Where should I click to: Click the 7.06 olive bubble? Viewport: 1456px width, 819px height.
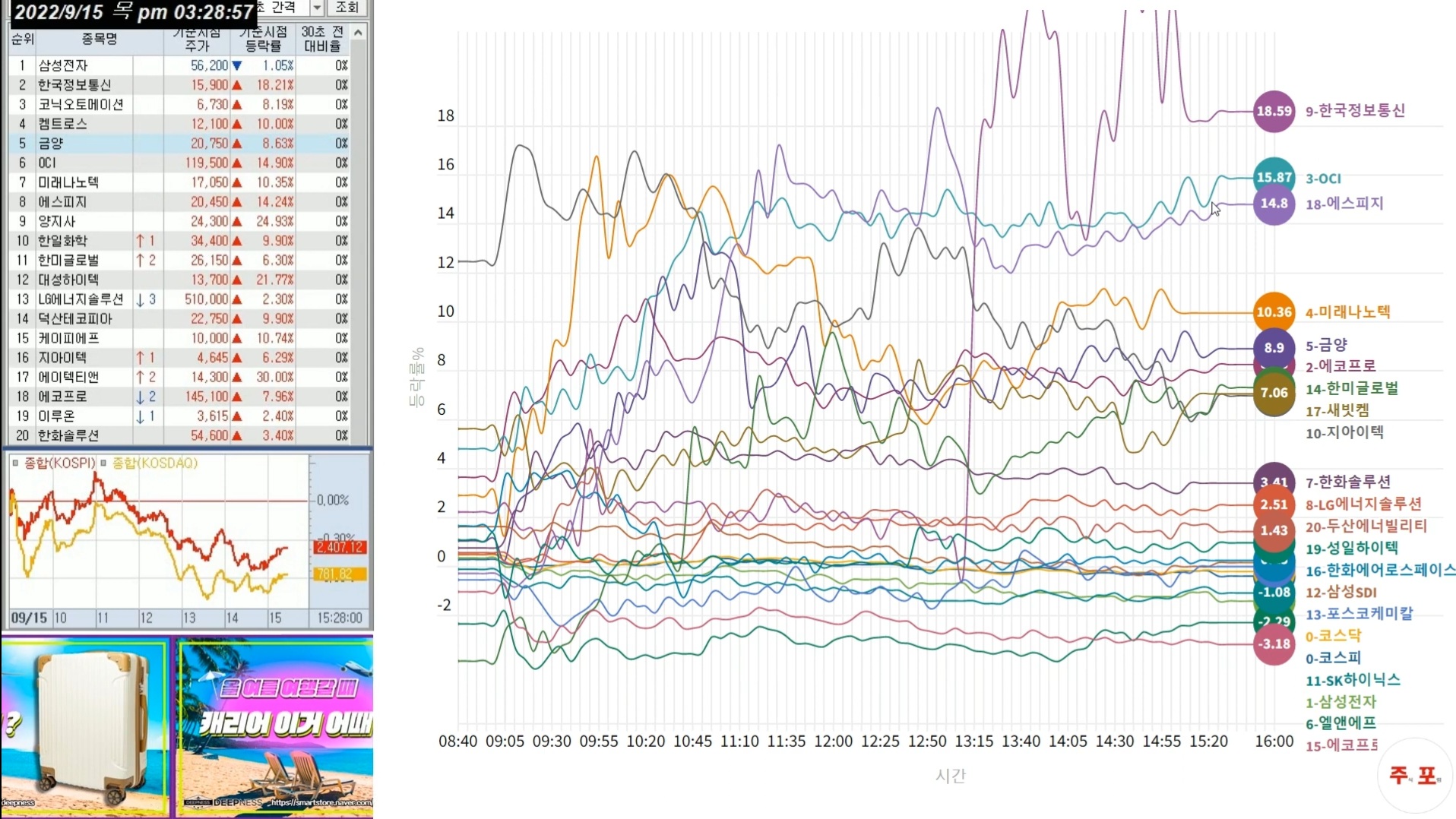pos(1274,393)
